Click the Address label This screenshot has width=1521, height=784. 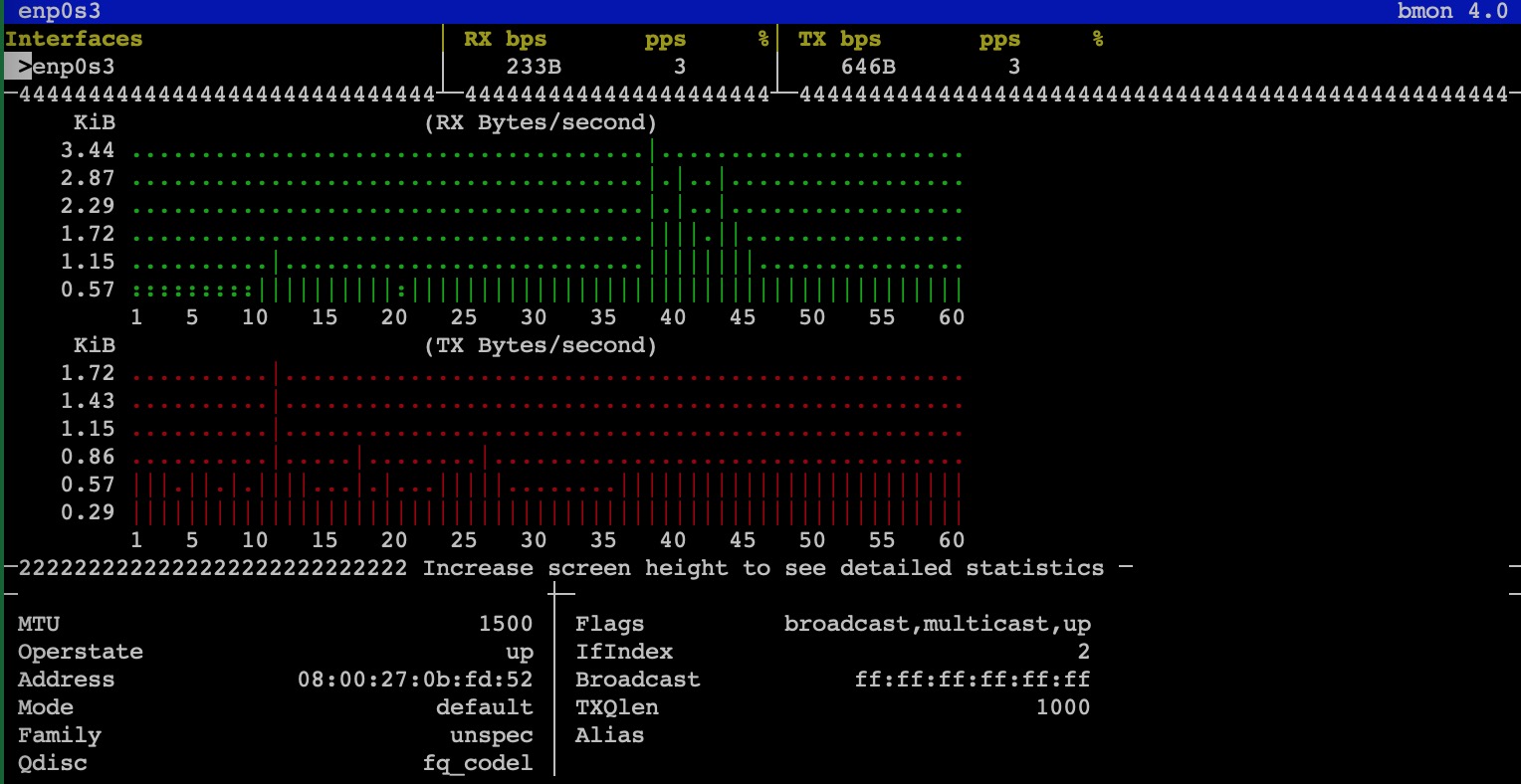click(67, 680)
